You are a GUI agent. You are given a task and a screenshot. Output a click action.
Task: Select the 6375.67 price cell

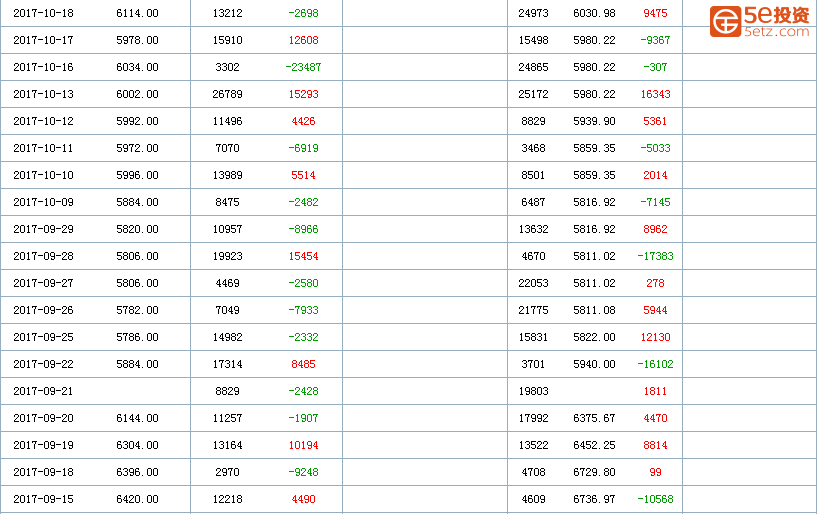[594, 419]
